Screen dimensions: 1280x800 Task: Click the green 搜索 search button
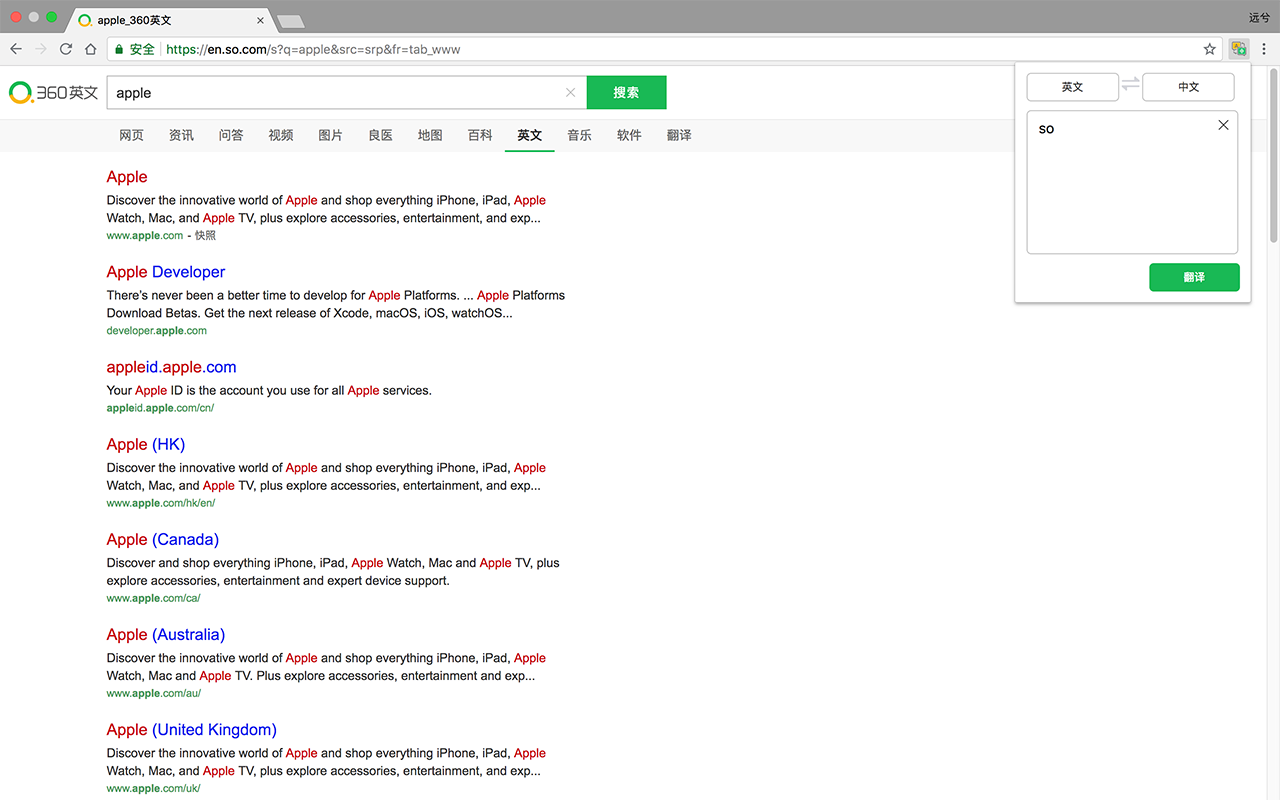pyautogui.click(x=626, y=93)
